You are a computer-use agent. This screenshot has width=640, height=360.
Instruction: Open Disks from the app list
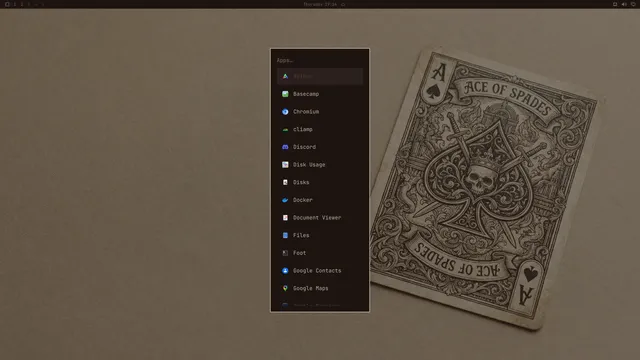click(x=320, y=182)
